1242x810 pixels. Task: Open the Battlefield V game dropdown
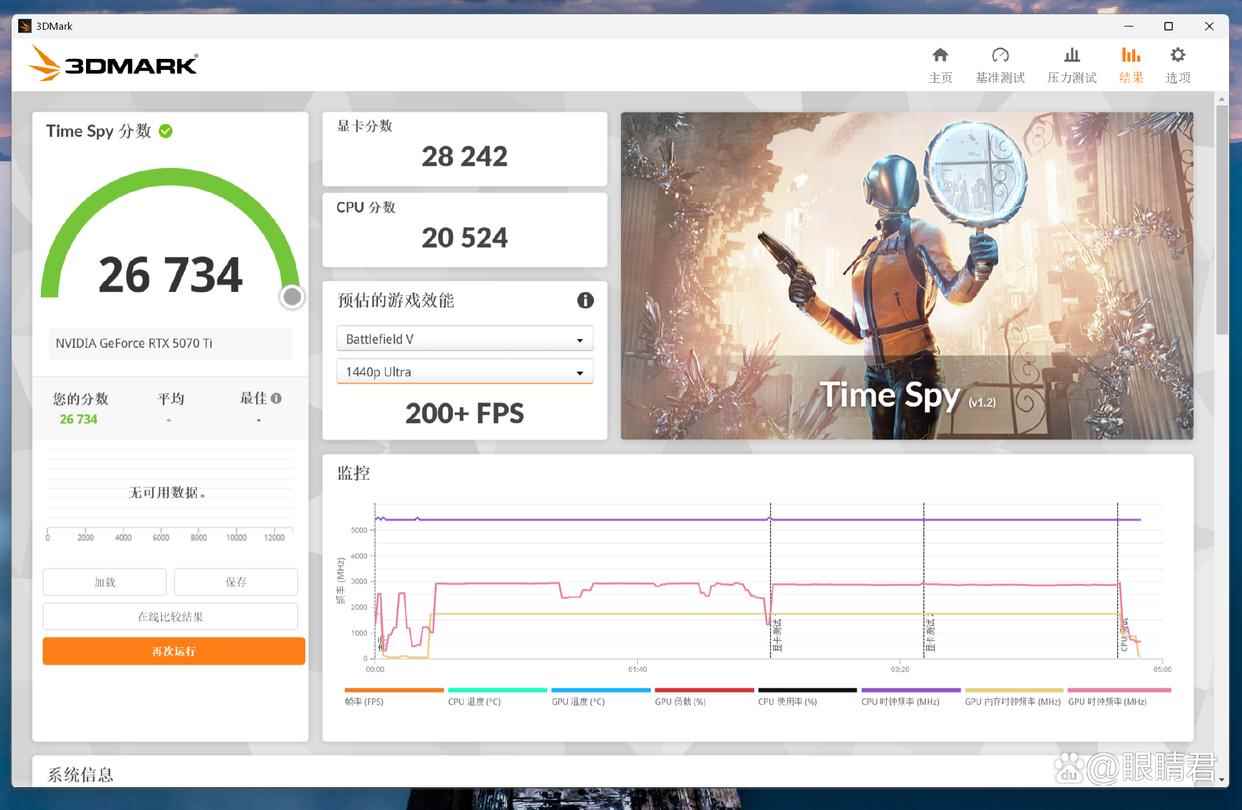point(465,339)
